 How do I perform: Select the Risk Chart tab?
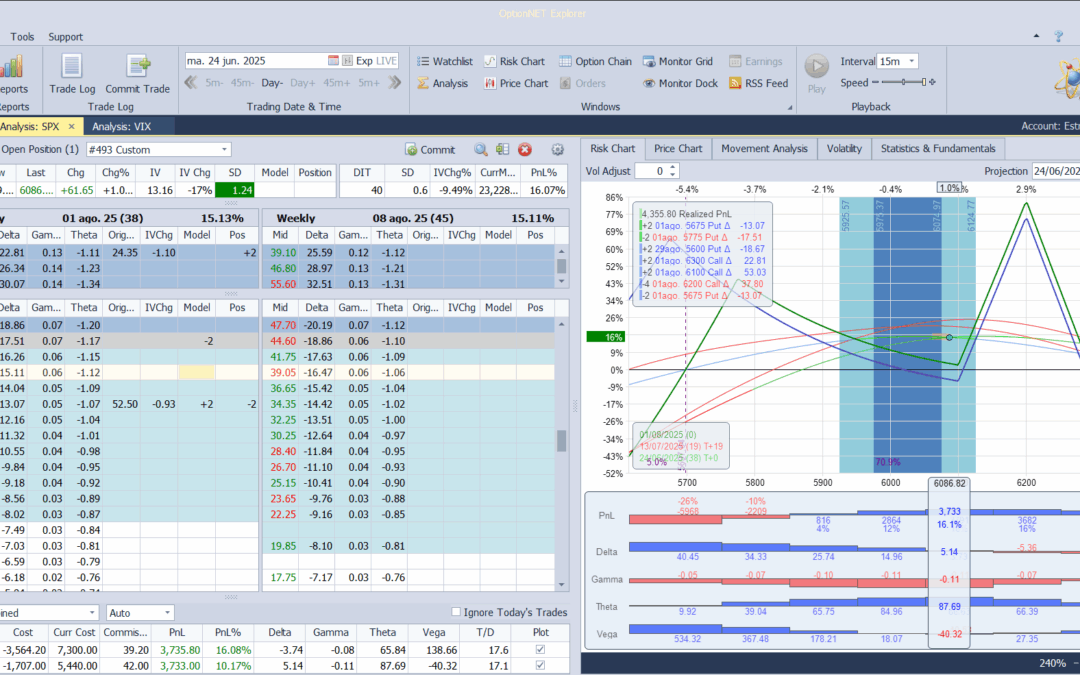[x=612, y=149]
